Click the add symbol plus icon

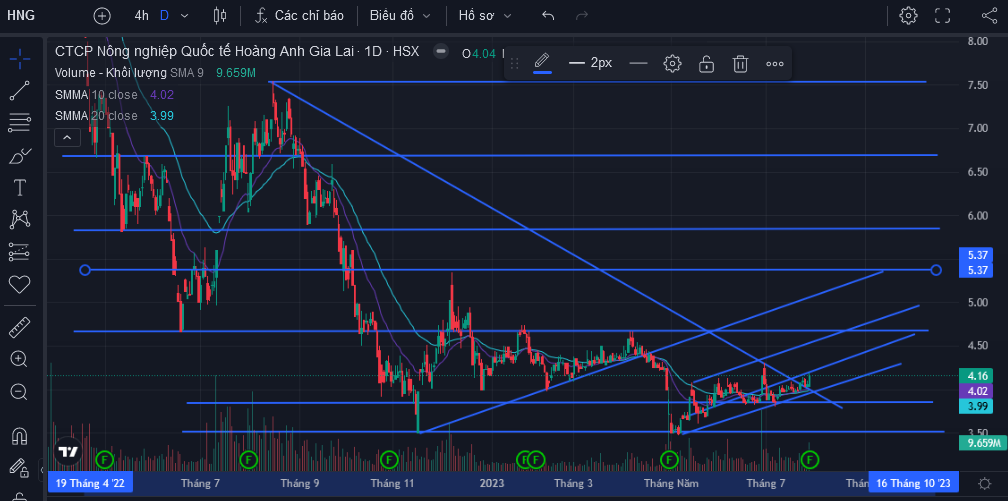pos(102,15)
